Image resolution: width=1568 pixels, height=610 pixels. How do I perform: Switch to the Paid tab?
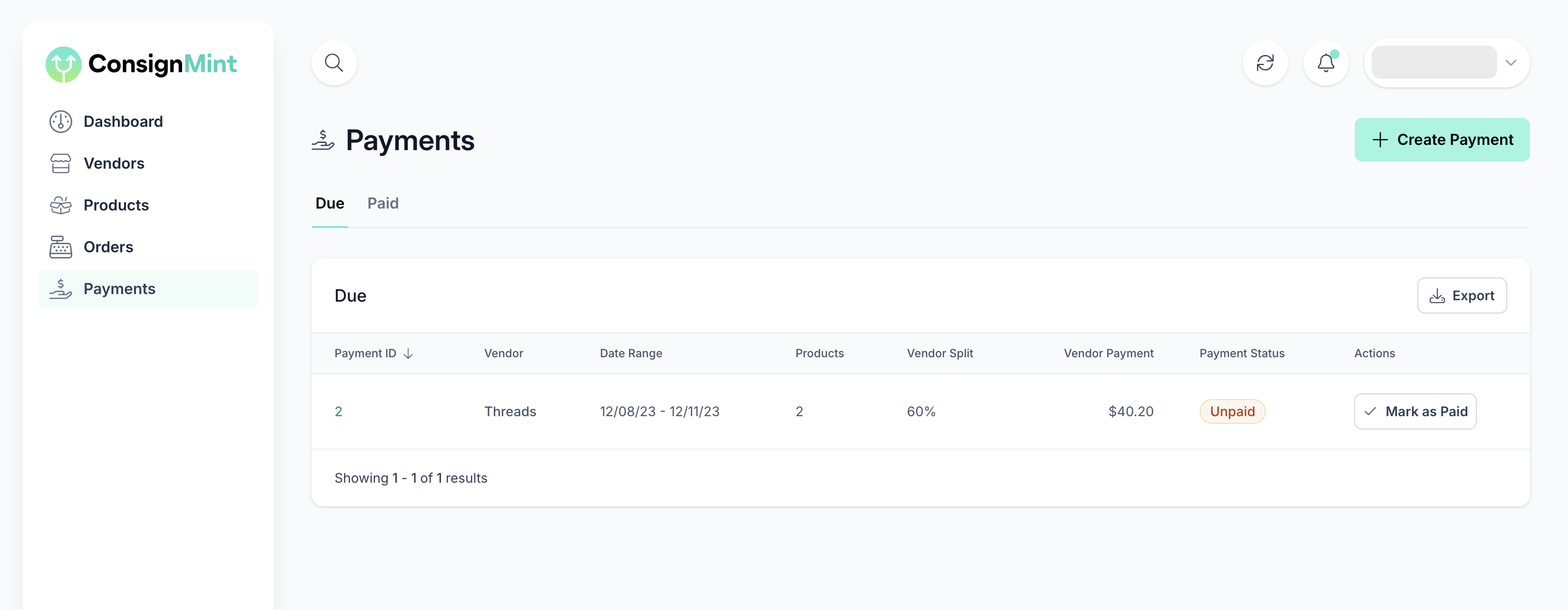click(383, 203)
